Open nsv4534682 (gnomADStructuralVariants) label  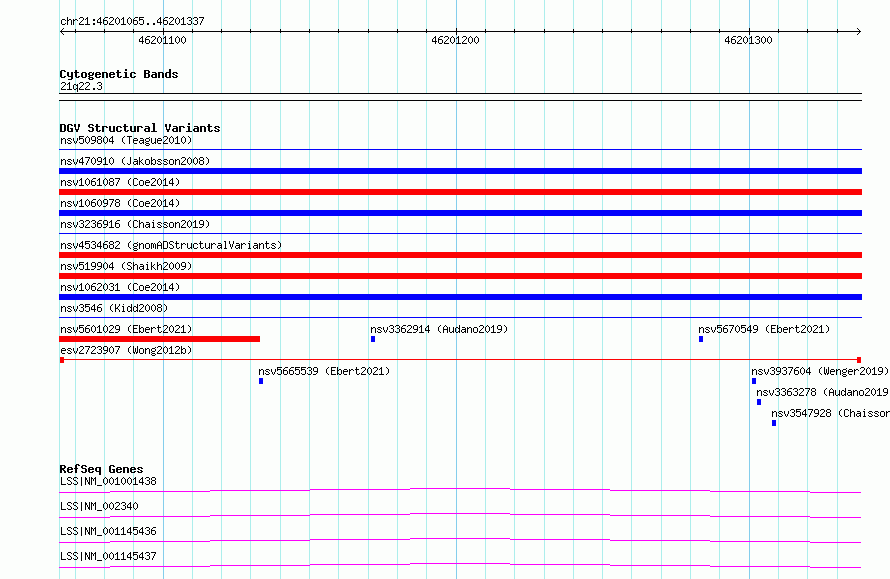(x=171, y=245)
